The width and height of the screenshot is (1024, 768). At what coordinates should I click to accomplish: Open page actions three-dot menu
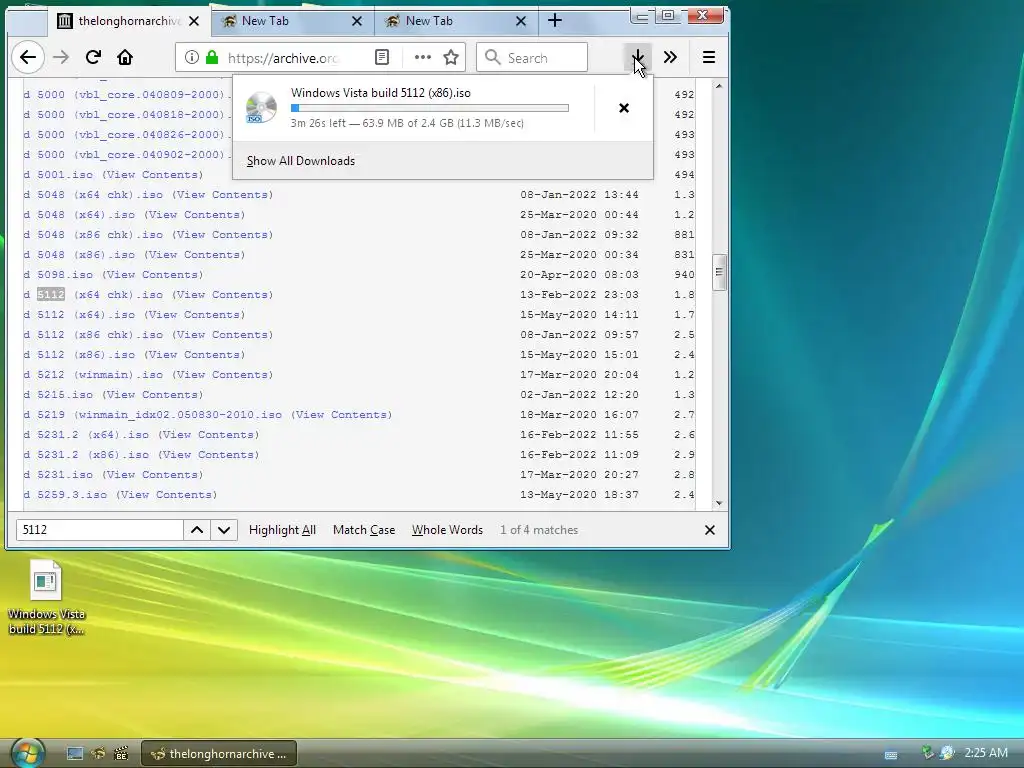tap(423, 57)
